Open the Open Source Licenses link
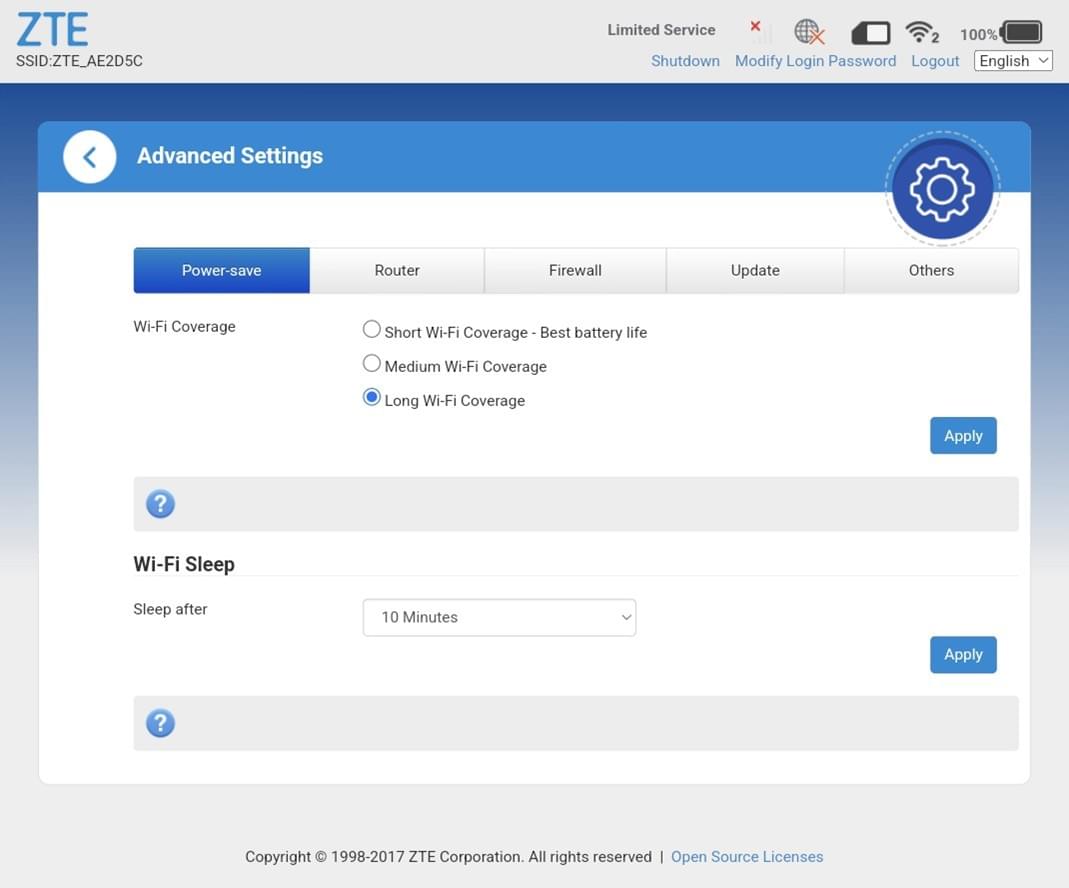 (747, 857)
